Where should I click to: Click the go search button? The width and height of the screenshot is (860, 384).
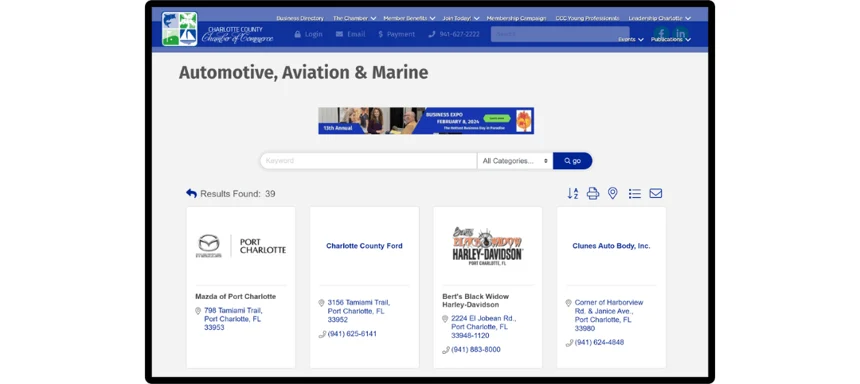(x=573, y=161)
